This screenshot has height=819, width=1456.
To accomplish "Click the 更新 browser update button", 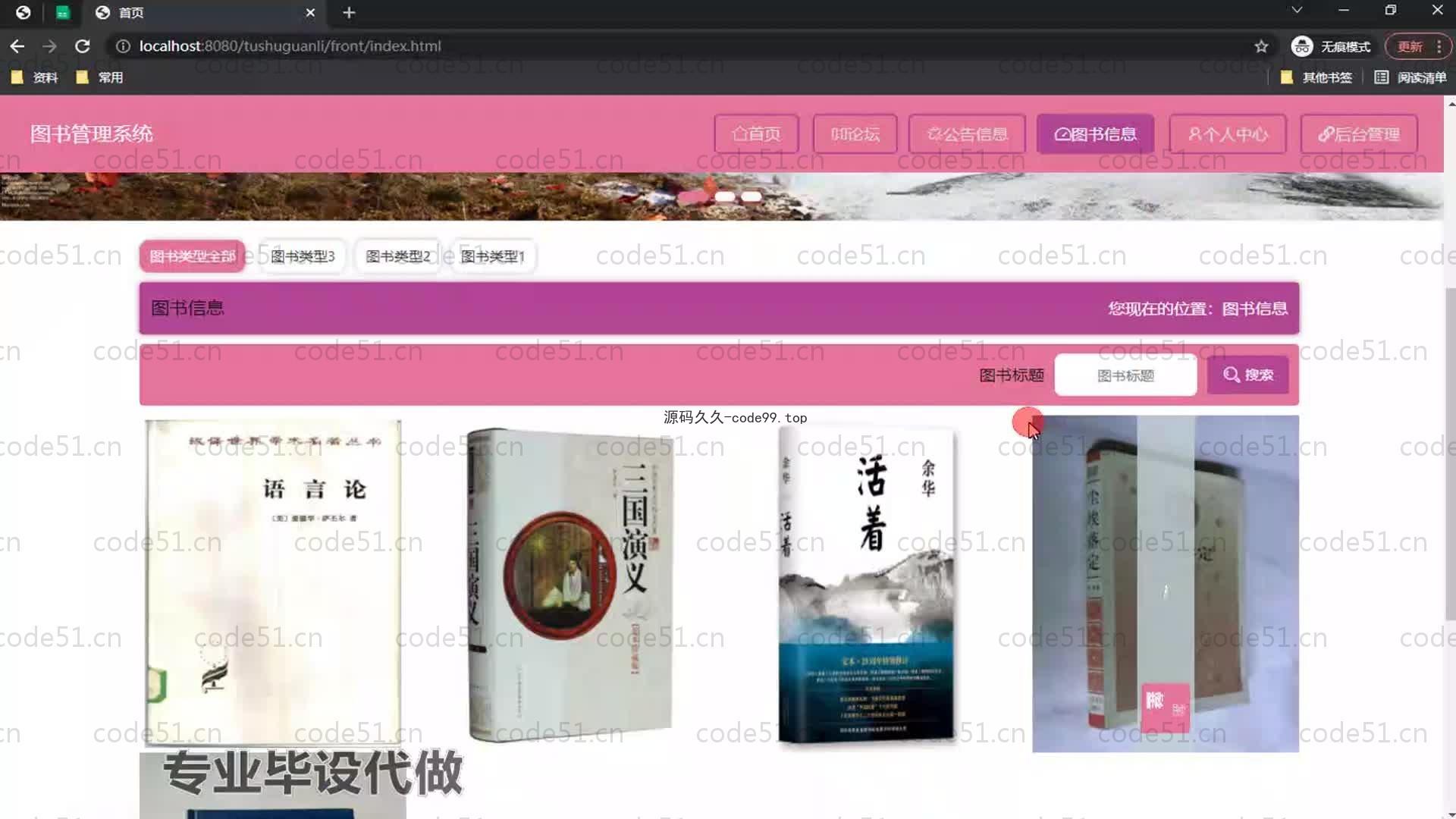I will point(1410,46).
